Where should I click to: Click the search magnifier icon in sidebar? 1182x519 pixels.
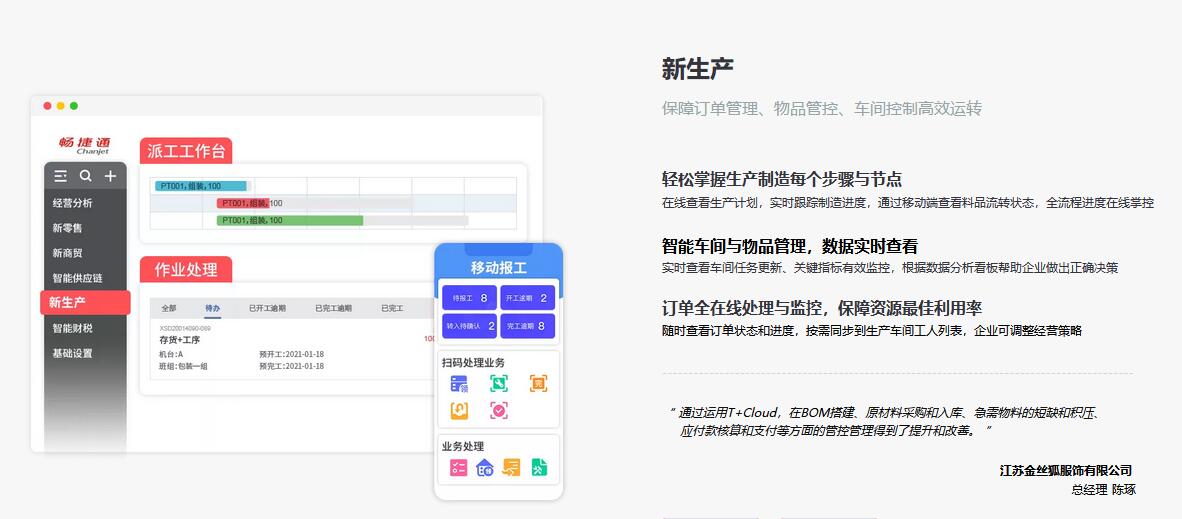(x=86, y=176)
